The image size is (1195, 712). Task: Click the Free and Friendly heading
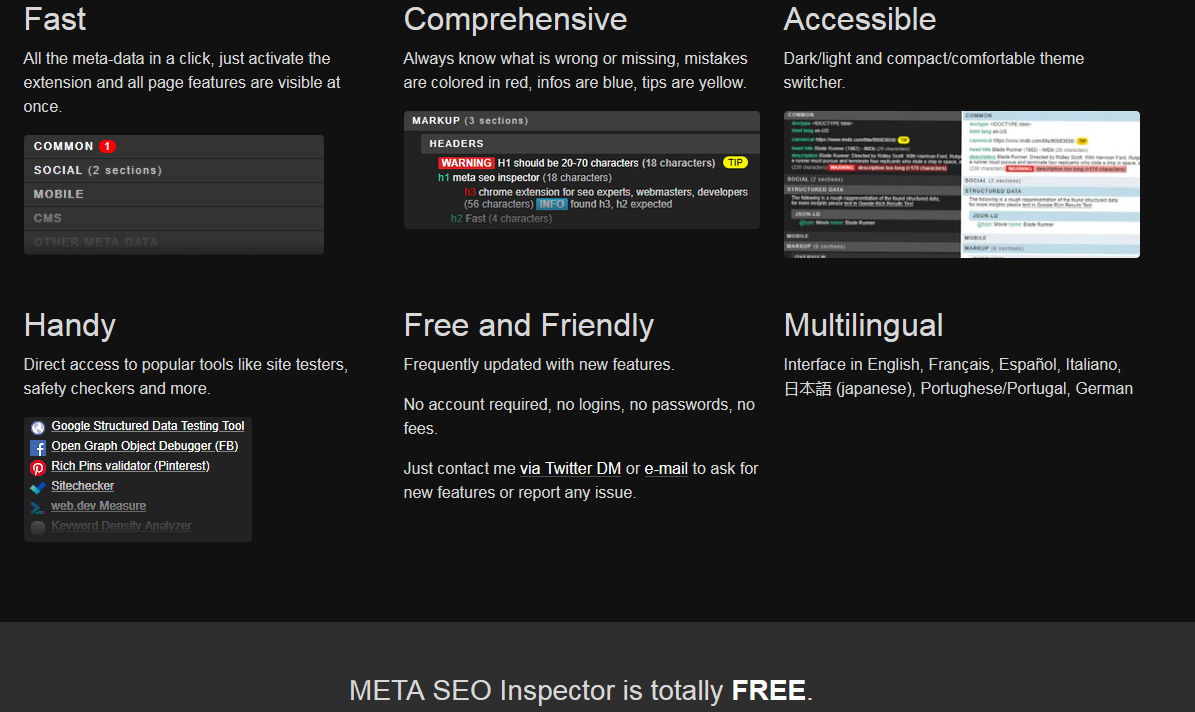pyautogui.click(x=529, y=326)
